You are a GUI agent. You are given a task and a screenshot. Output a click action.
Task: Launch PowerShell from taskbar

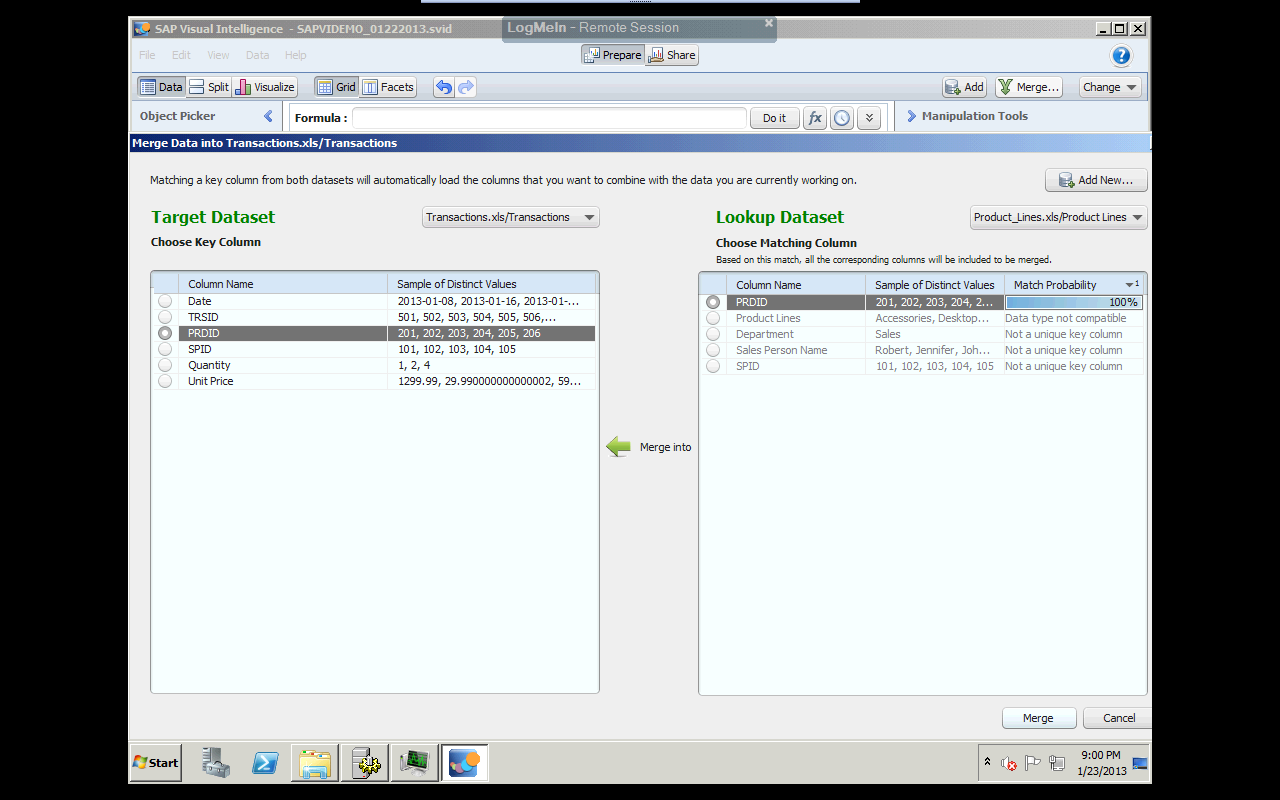coord(265,763)
